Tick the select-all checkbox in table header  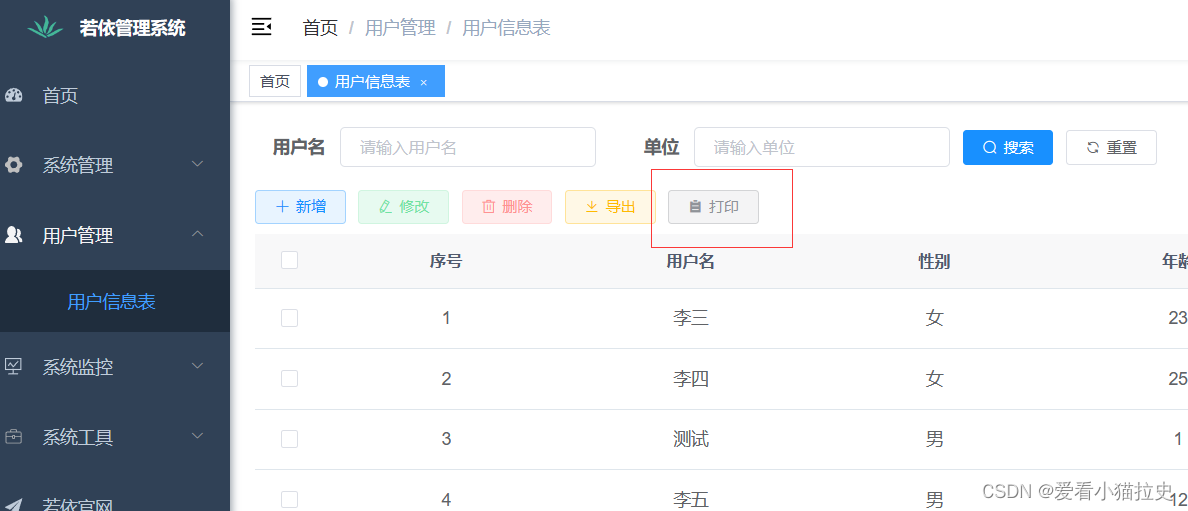289,260
